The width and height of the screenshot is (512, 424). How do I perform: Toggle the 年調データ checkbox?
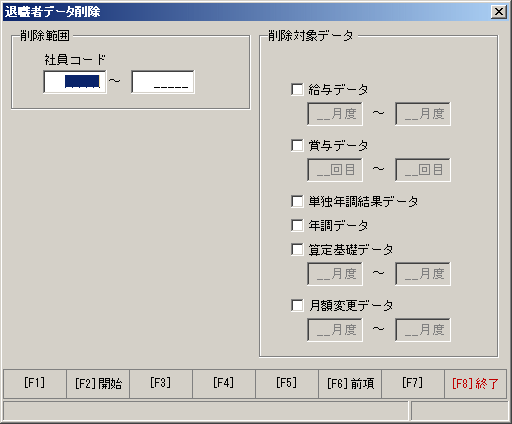297,225
